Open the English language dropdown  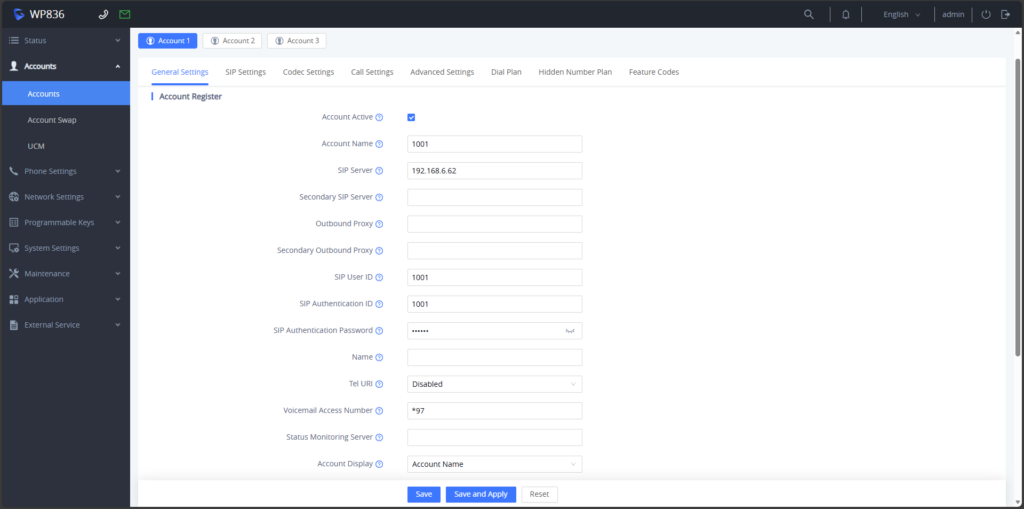pos(901,14)
